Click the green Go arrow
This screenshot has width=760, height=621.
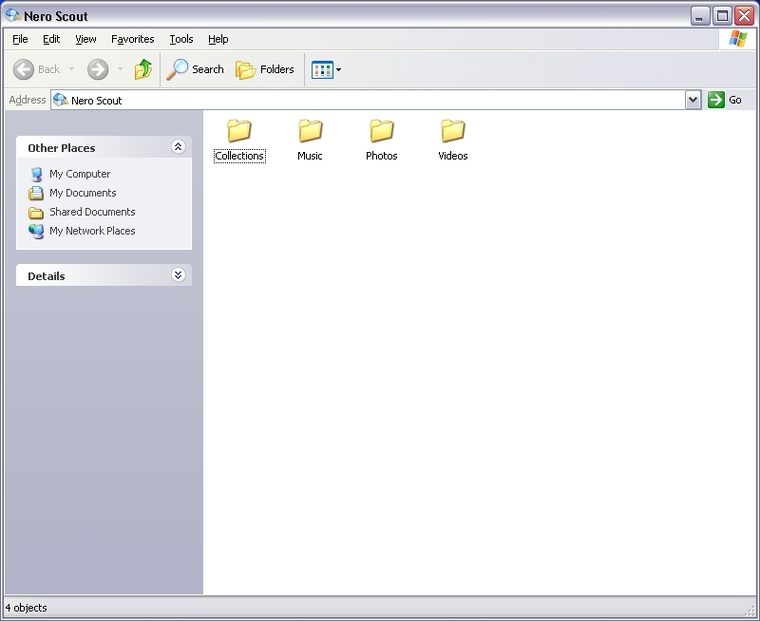click(716, 100)
